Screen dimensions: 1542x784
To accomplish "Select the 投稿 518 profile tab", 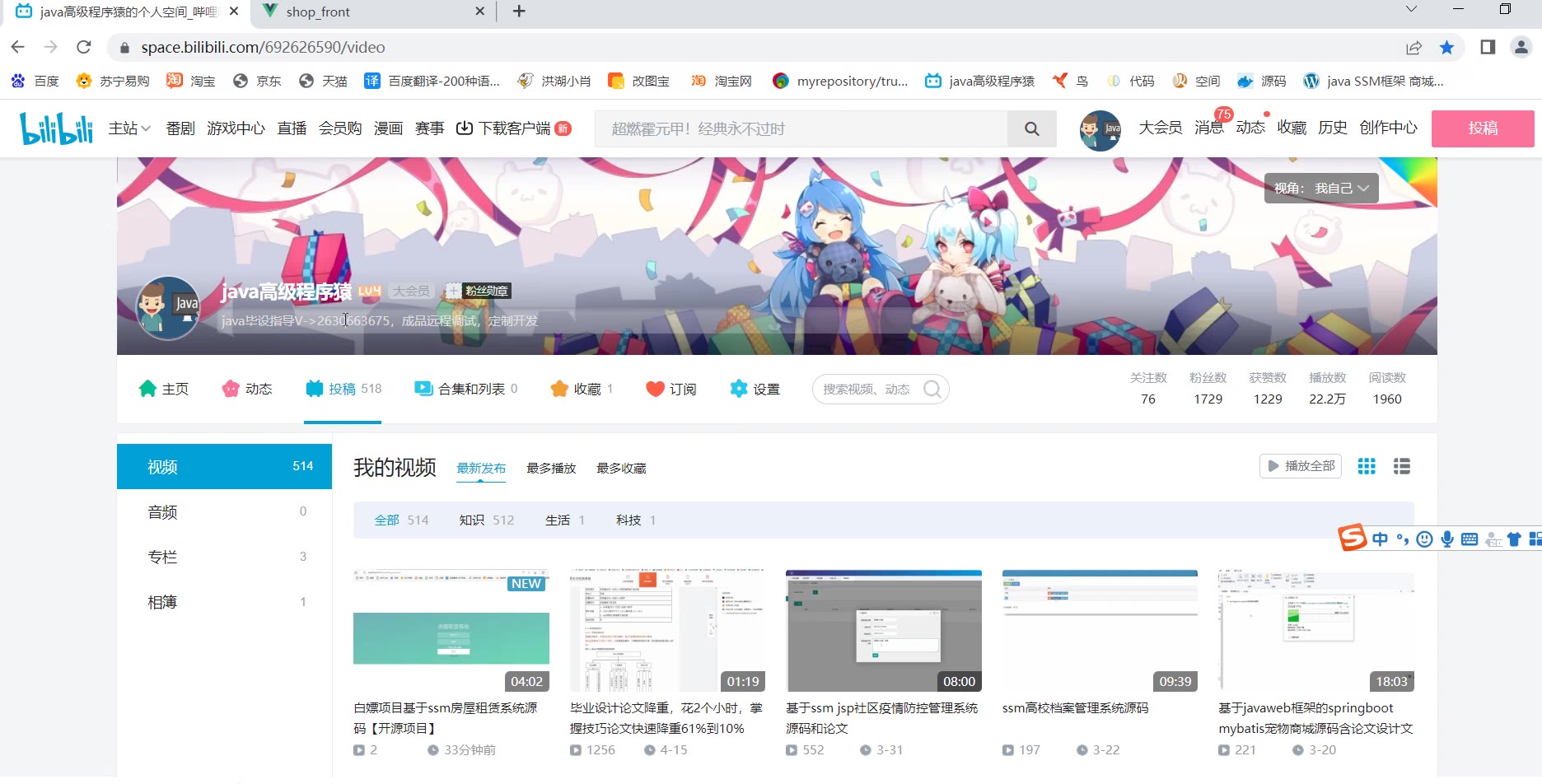I will pyautogui.click(x=343, y=389).
